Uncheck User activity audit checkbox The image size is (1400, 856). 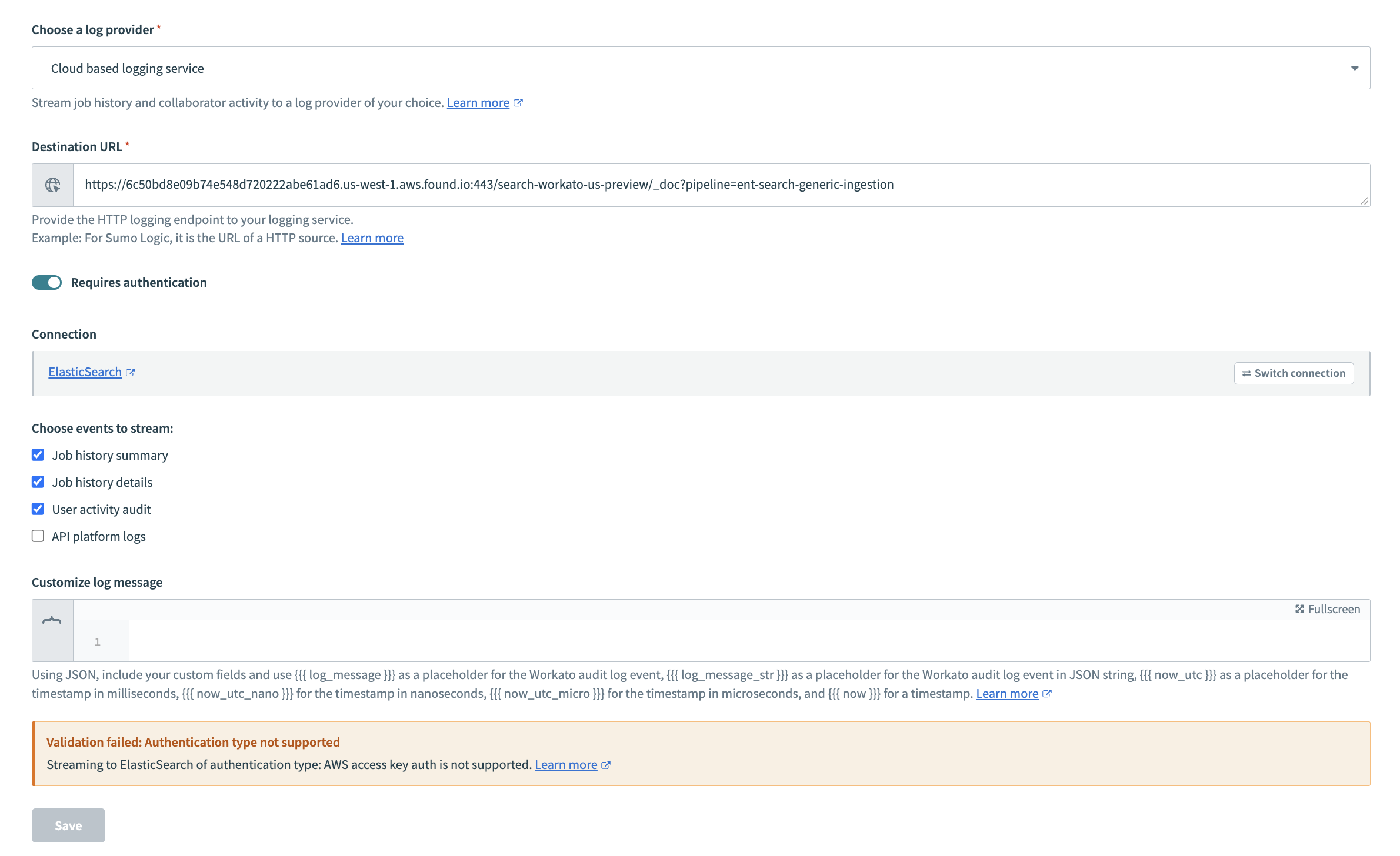tap(38, 509)
